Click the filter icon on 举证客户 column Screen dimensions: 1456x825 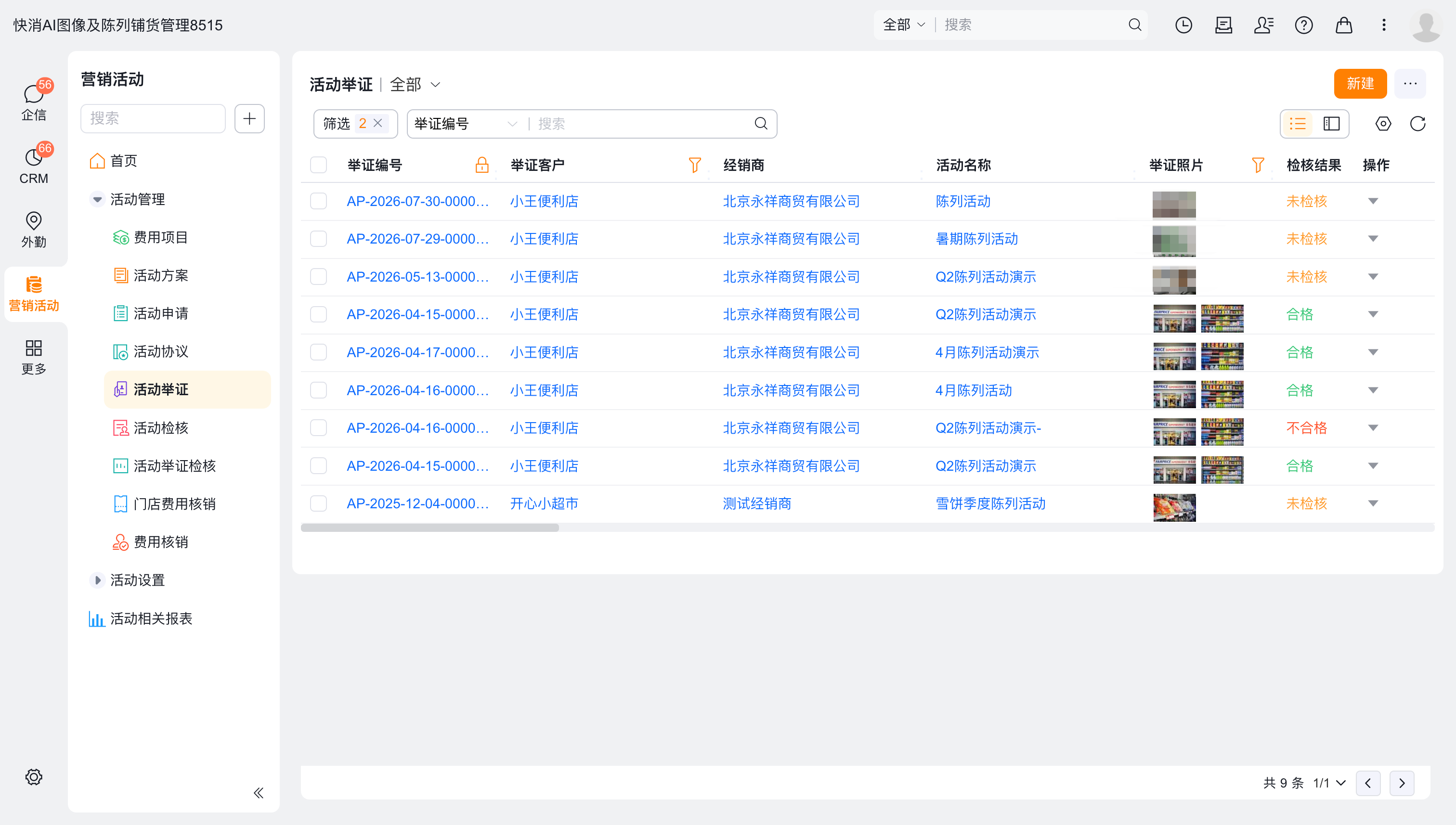point(695,165)
